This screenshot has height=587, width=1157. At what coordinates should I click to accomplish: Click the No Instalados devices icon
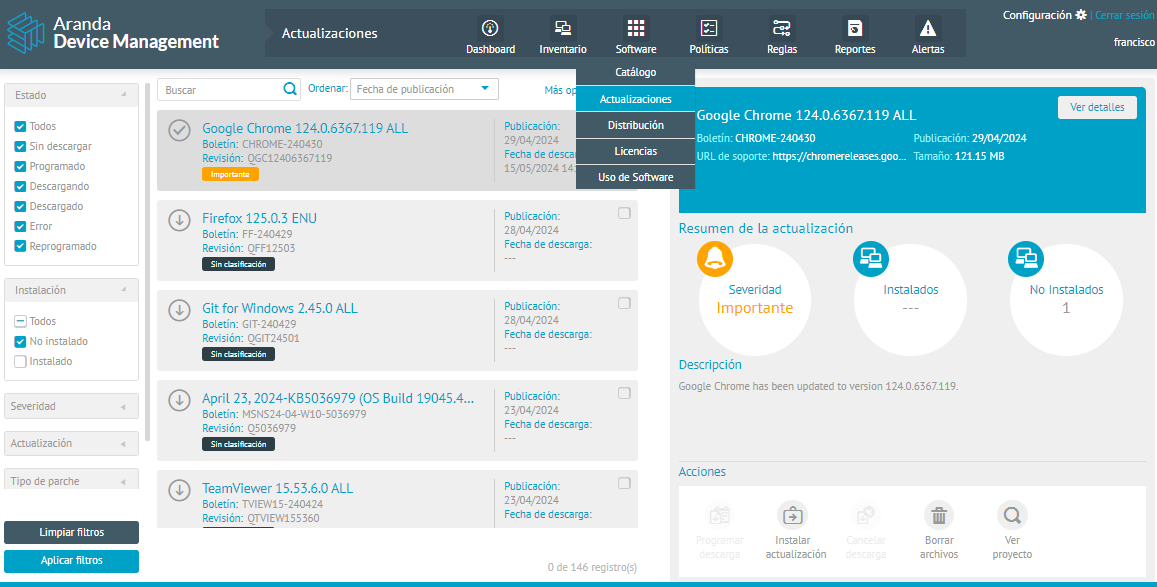tap(1026, 259)
